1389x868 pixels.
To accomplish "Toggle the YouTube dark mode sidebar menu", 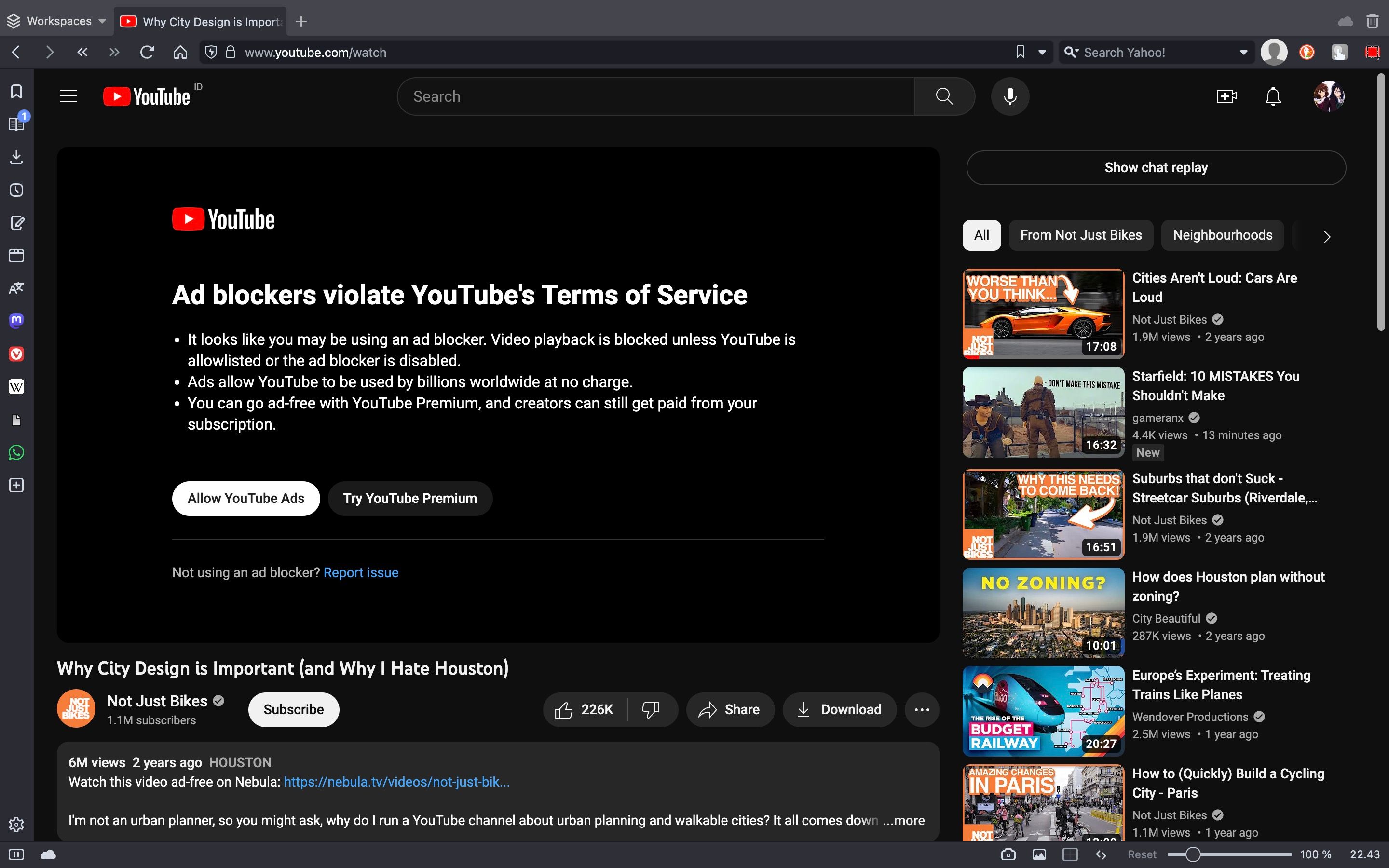I will [x=67, y=96].
